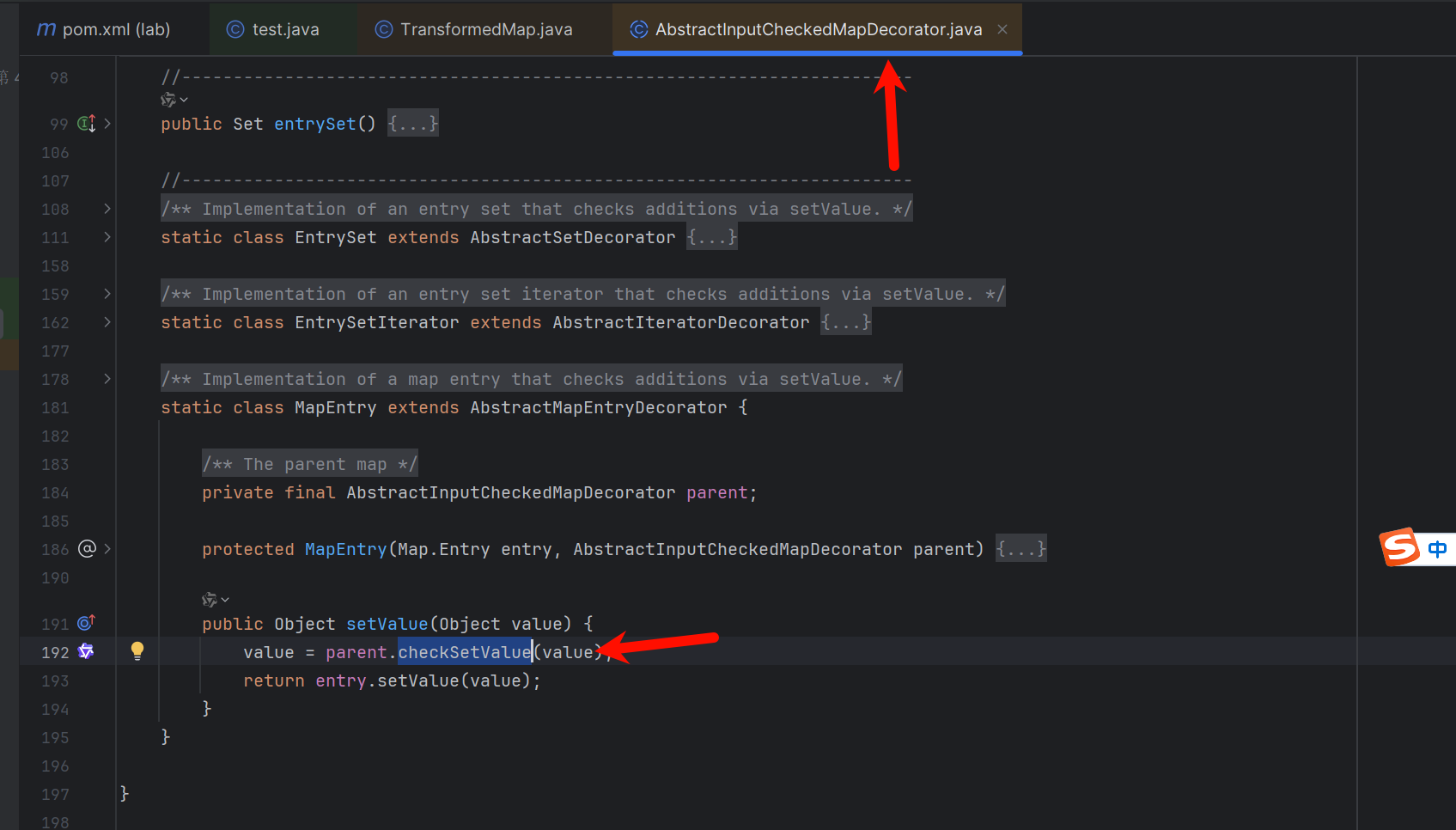Switch to the test.java tab
The image size is (1456, 830).
pyautogui.click(x=273, y=29)
